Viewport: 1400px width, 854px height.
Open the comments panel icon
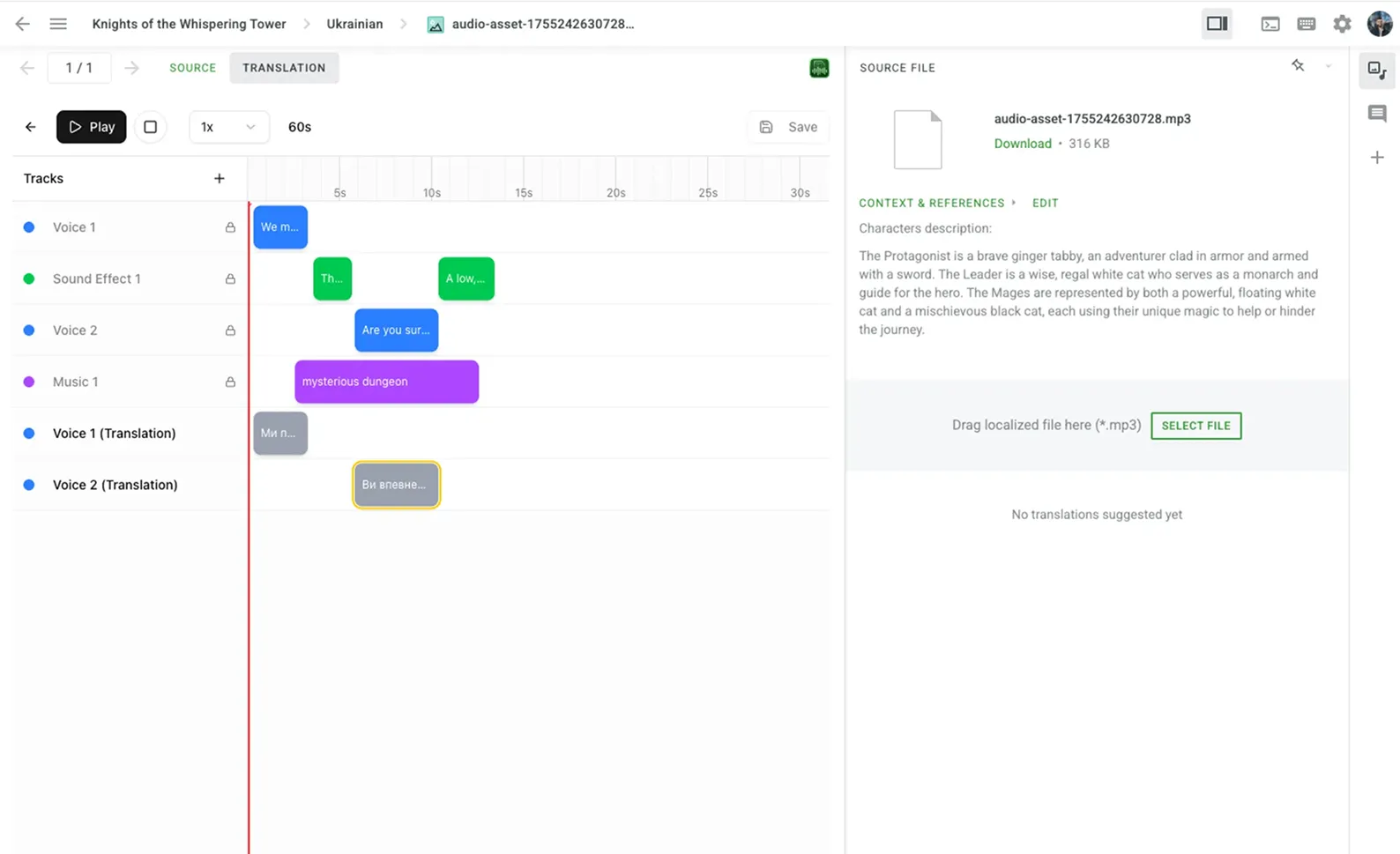pos(1377,114)
